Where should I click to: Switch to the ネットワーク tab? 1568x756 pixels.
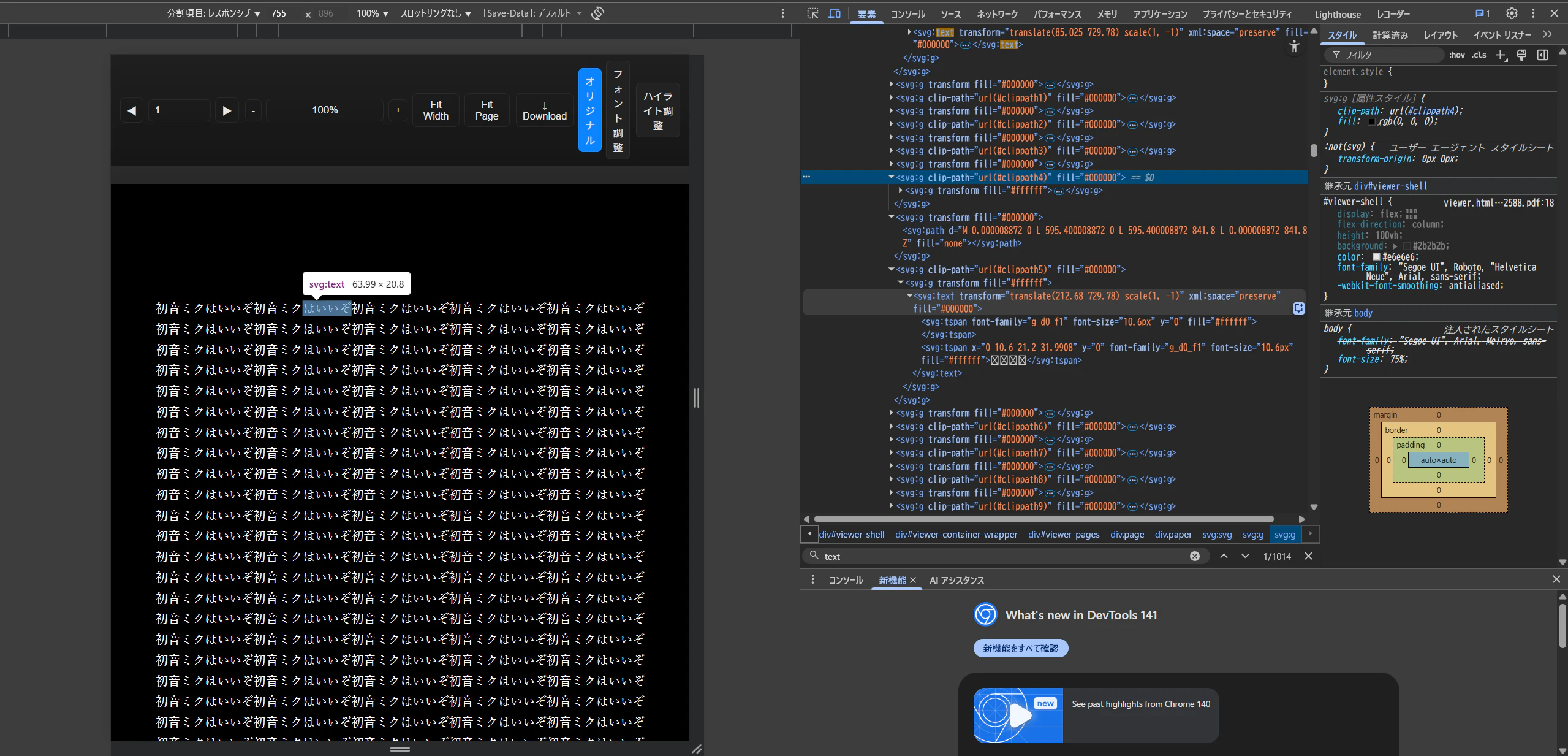998,14
